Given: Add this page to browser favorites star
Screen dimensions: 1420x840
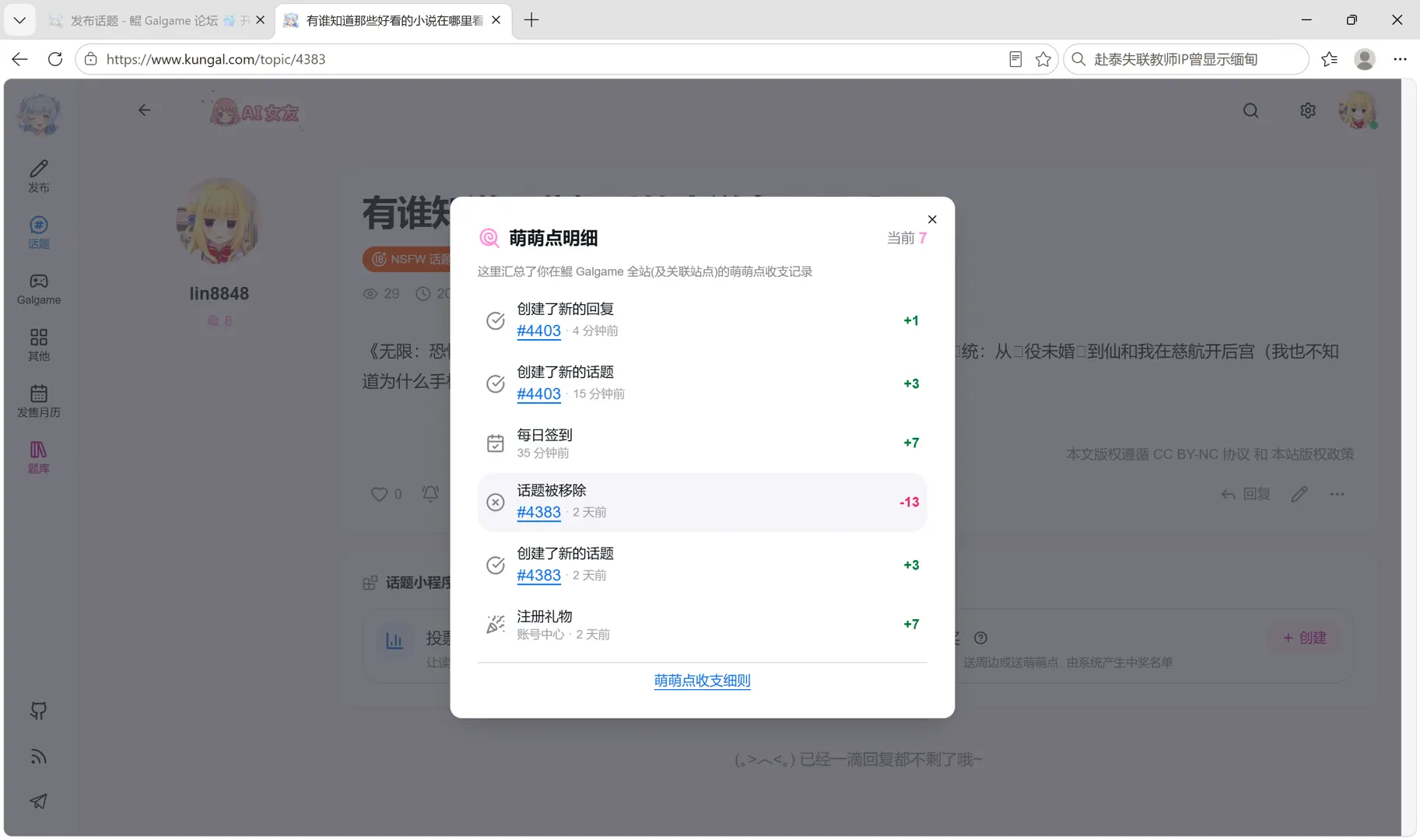Looking at the screenshot, I should (1043, 59).
